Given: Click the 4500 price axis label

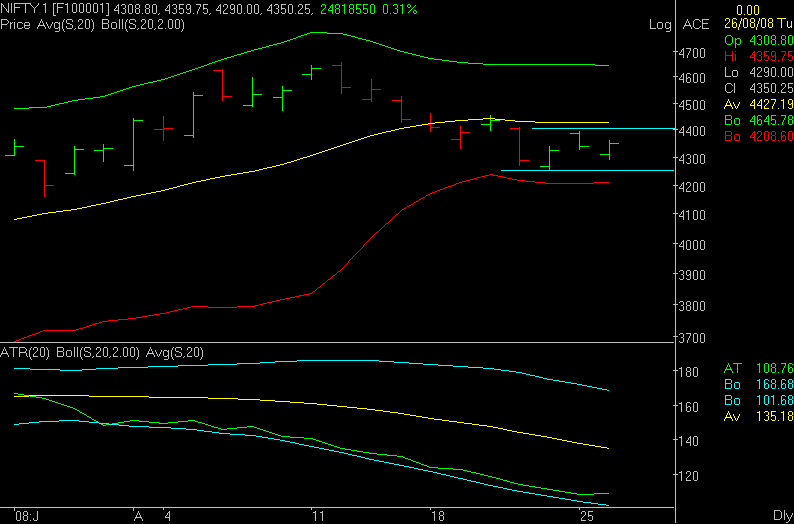Looking at the screenshot, I should pyautogui.click(x=693, y=105).
